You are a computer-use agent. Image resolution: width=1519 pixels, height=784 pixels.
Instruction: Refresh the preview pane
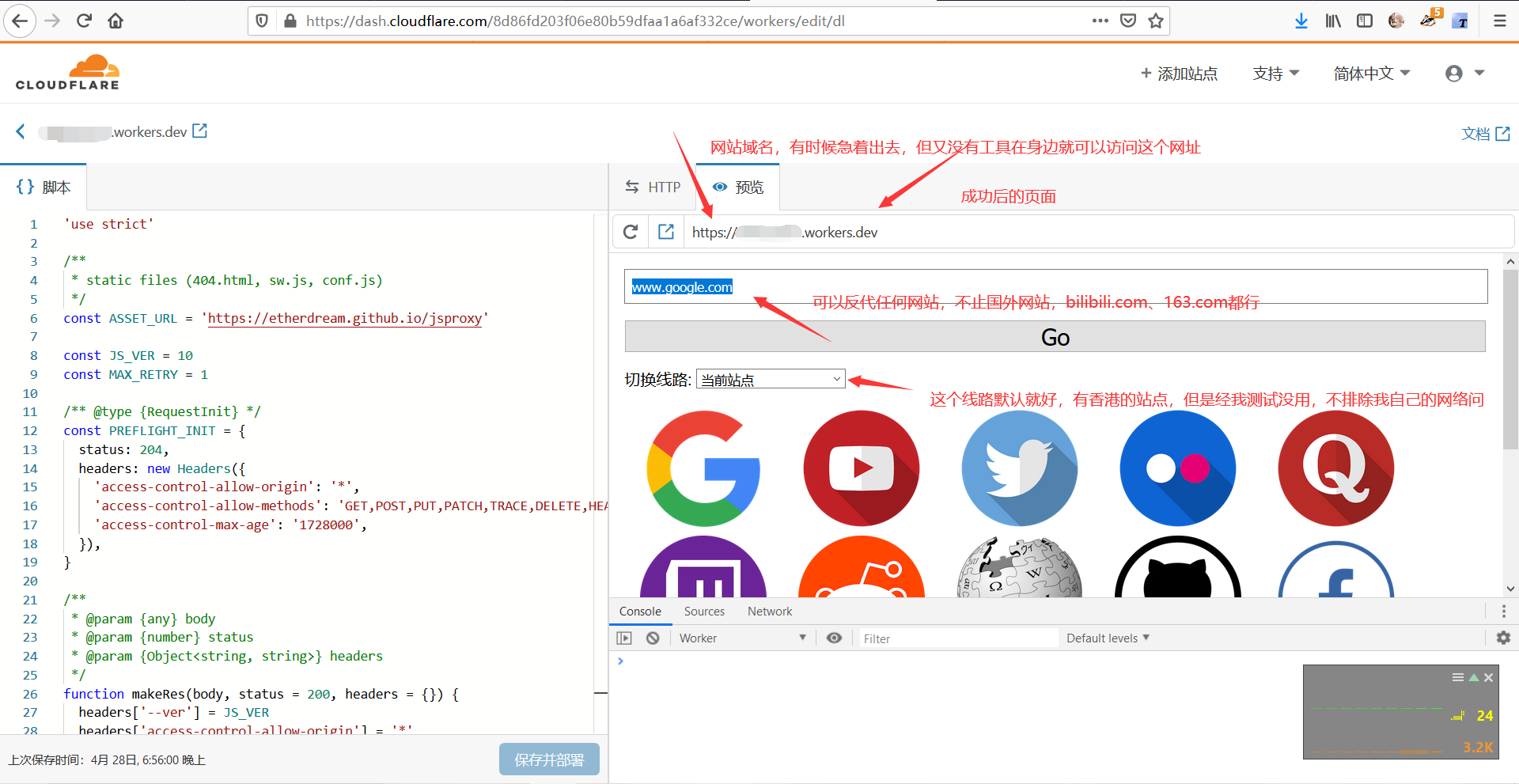tap(631, 232)
